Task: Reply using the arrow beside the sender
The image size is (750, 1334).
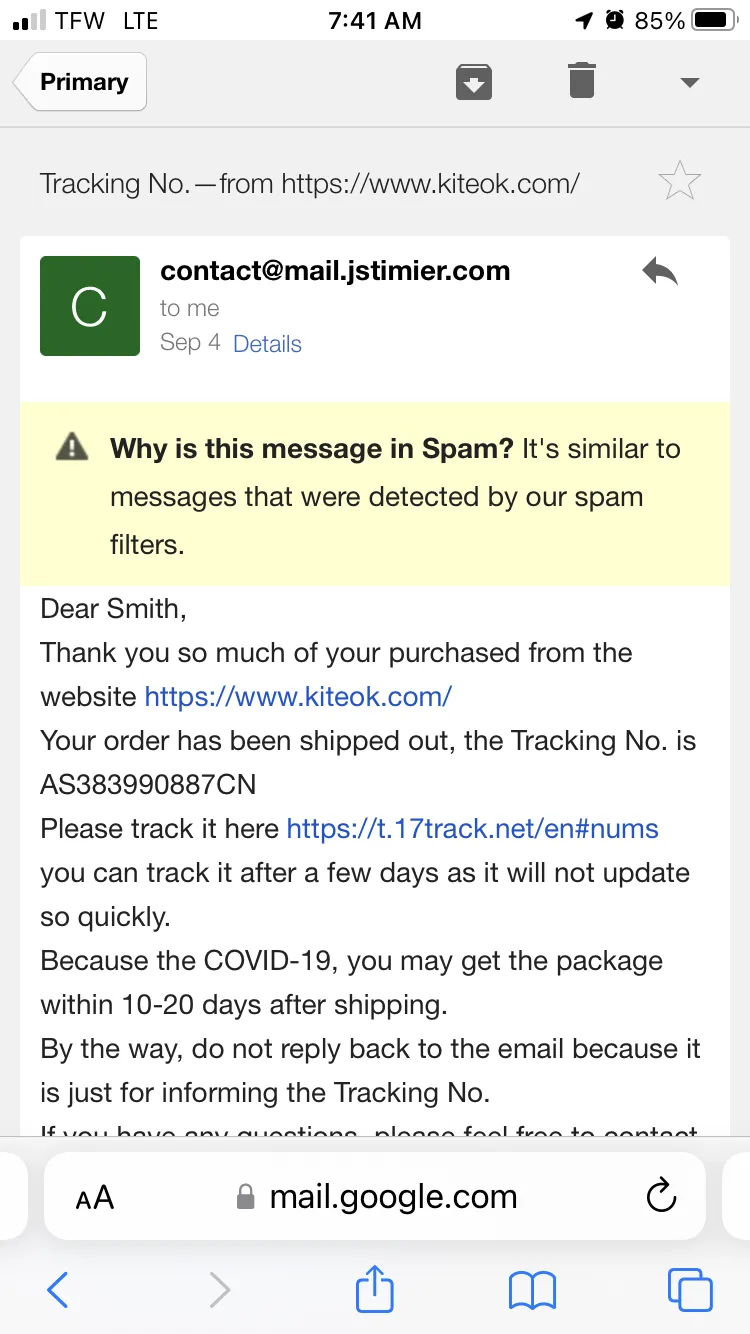Action: coord(660,272)
